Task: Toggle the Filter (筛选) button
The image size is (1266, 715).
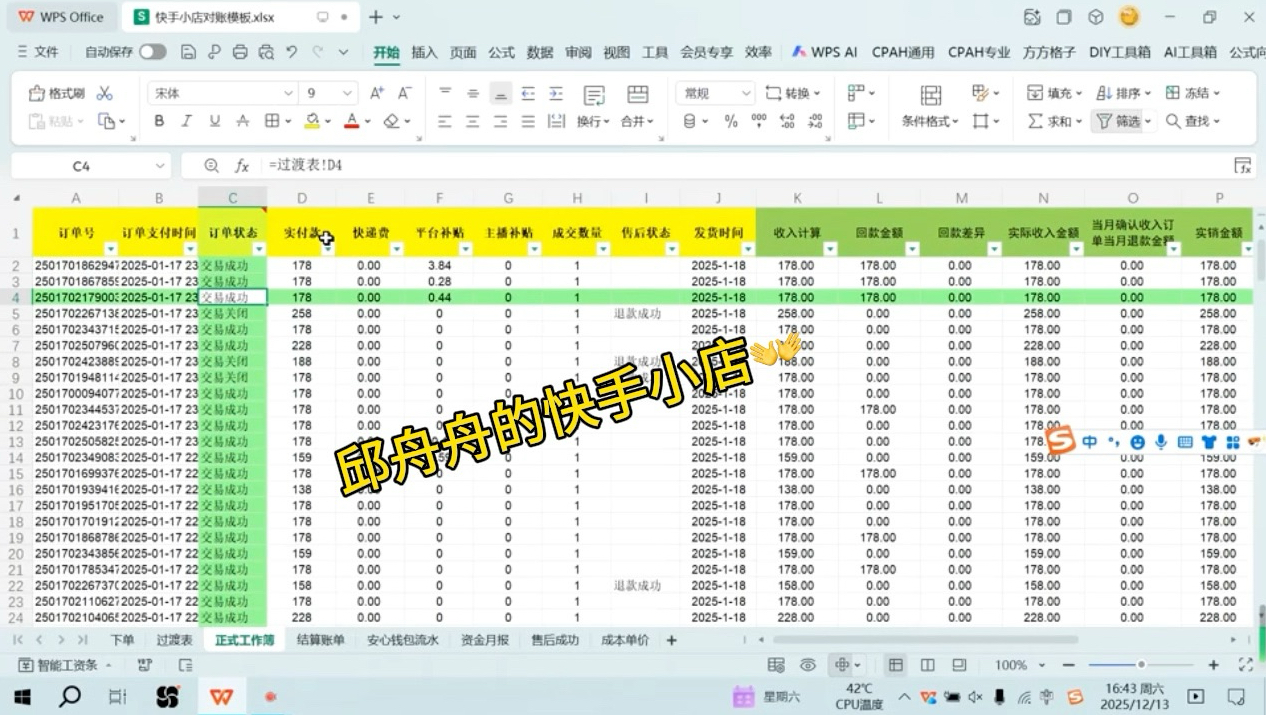Action: 1118,121
